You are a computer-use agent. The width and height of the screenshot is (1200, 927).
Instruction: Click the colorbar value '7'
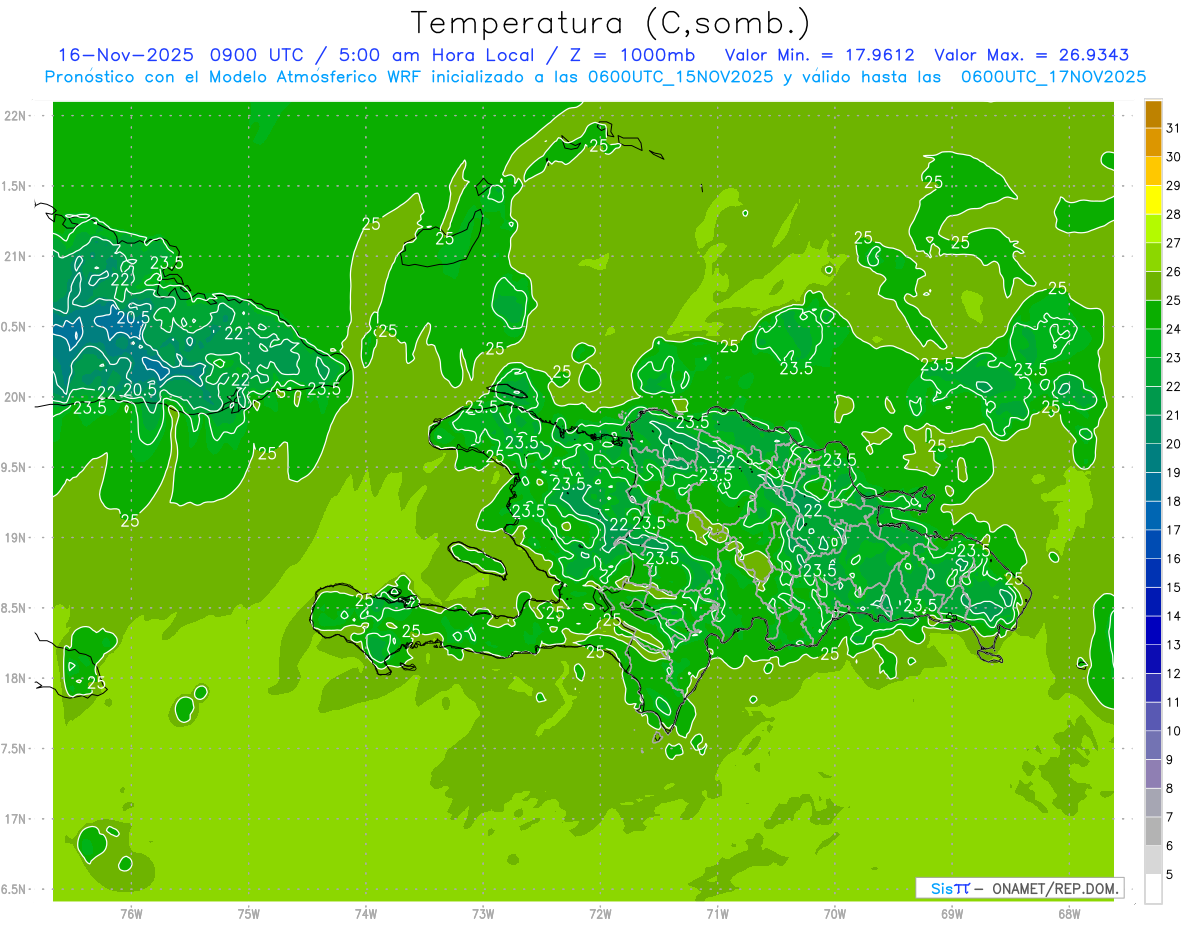pyautogui.click(x=1170, y=818)
